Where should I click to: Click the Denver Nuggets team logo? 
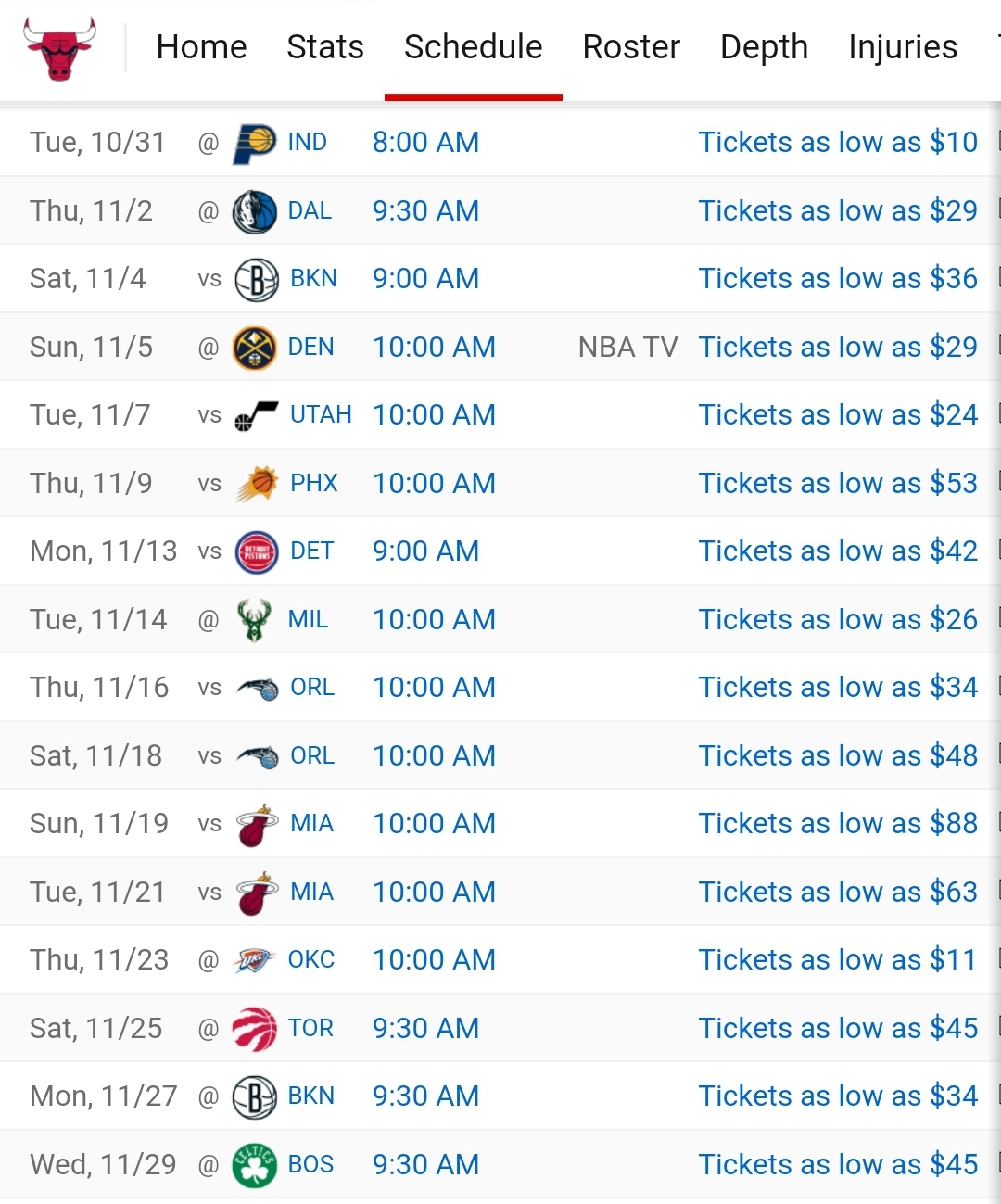[x=254, y=348]
